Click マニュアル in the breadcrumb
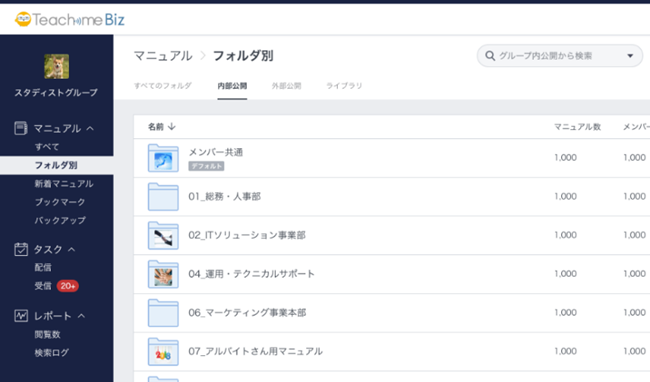Screen dimensions: 650x382 pos(163,56)
